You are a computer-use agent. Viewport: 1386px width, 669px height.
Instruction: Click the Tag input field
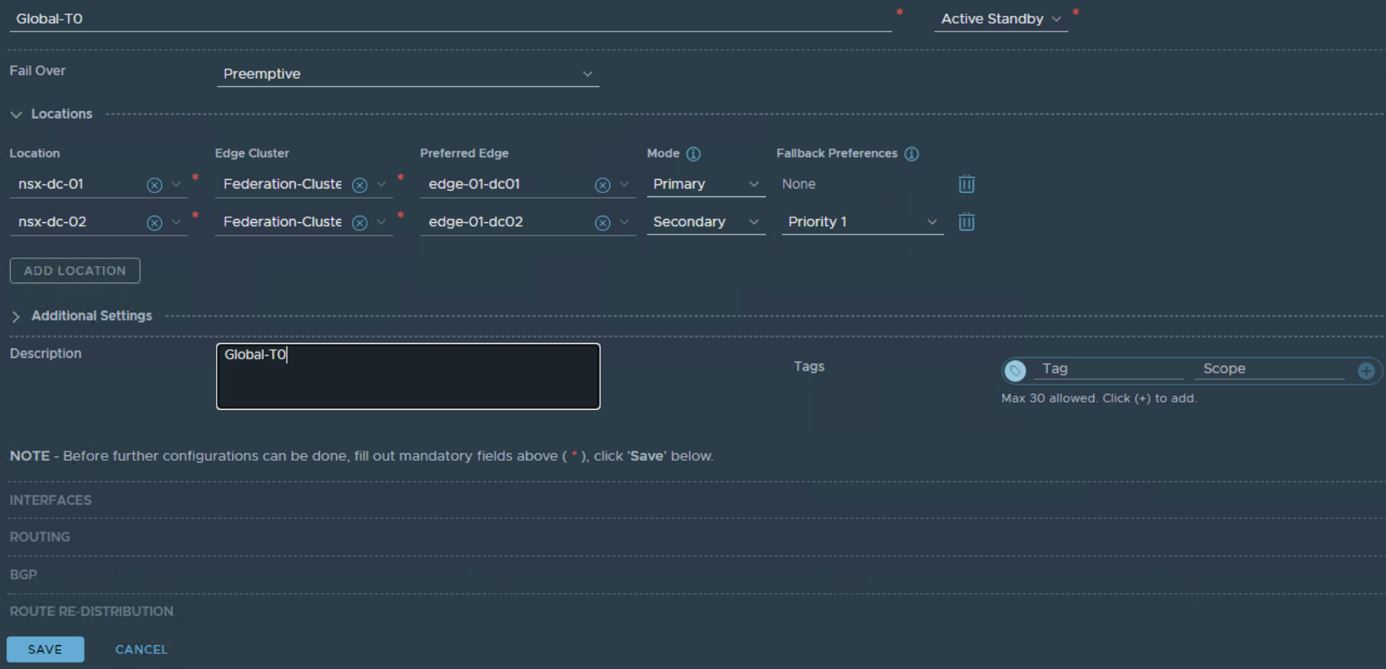tap(1107, 369)
